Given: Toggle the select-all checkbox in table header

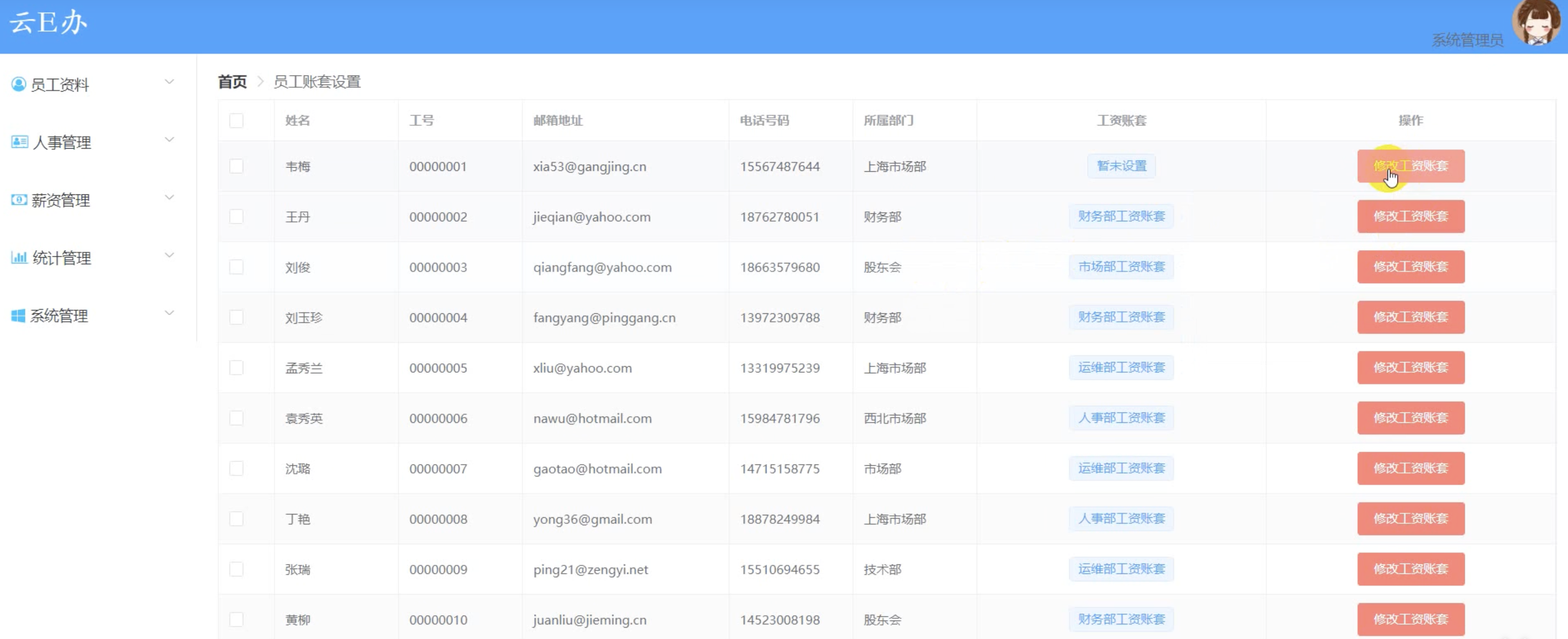Looking at the screenshot, I should click(x=236, y=120).
